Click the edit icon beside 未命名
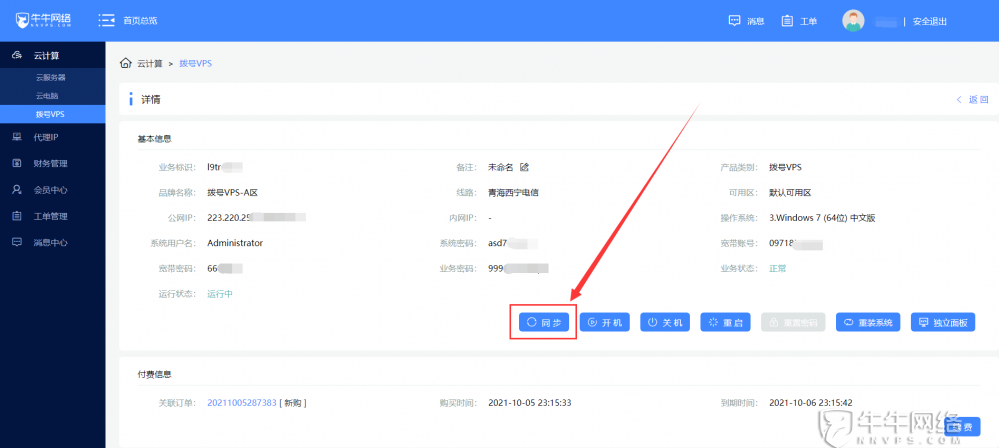999x448 pixels. (524, 166)
